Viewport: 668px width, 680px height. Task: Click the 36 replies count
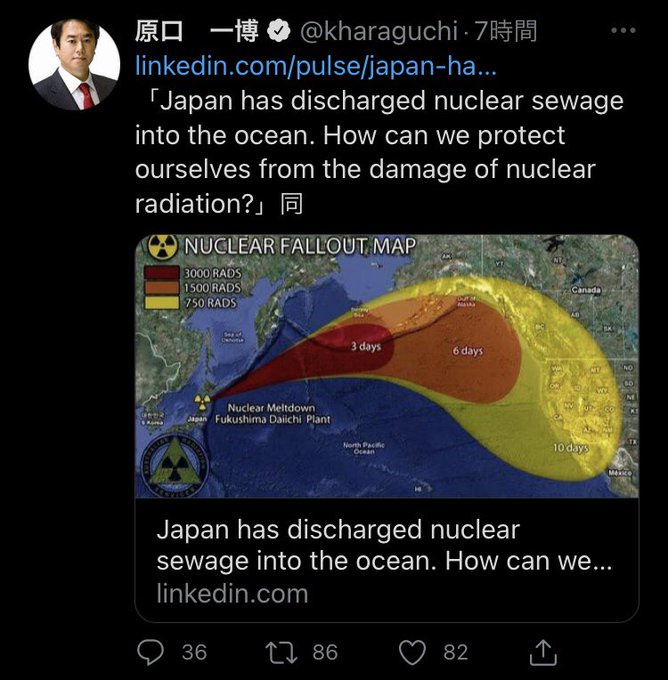point(194,653)
